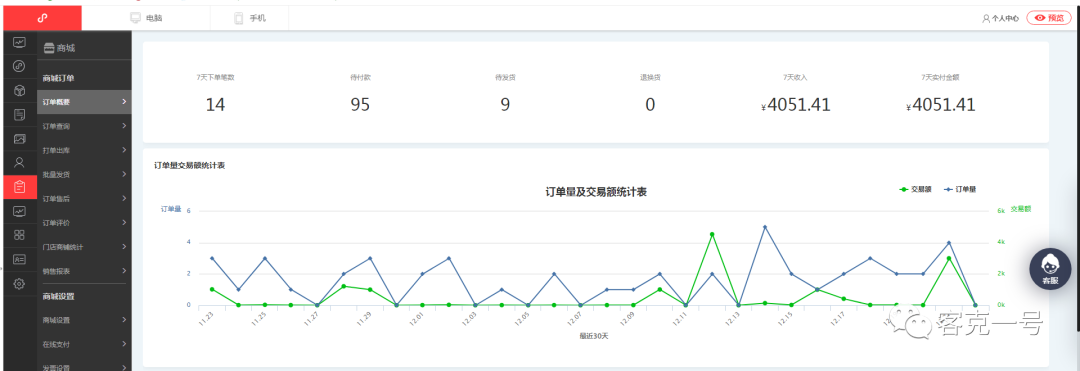Image resolution: width=1080 pixels, height=371 pixels.
Task: Click the blue order peak point at 5
Action: (x=765, y=226)
